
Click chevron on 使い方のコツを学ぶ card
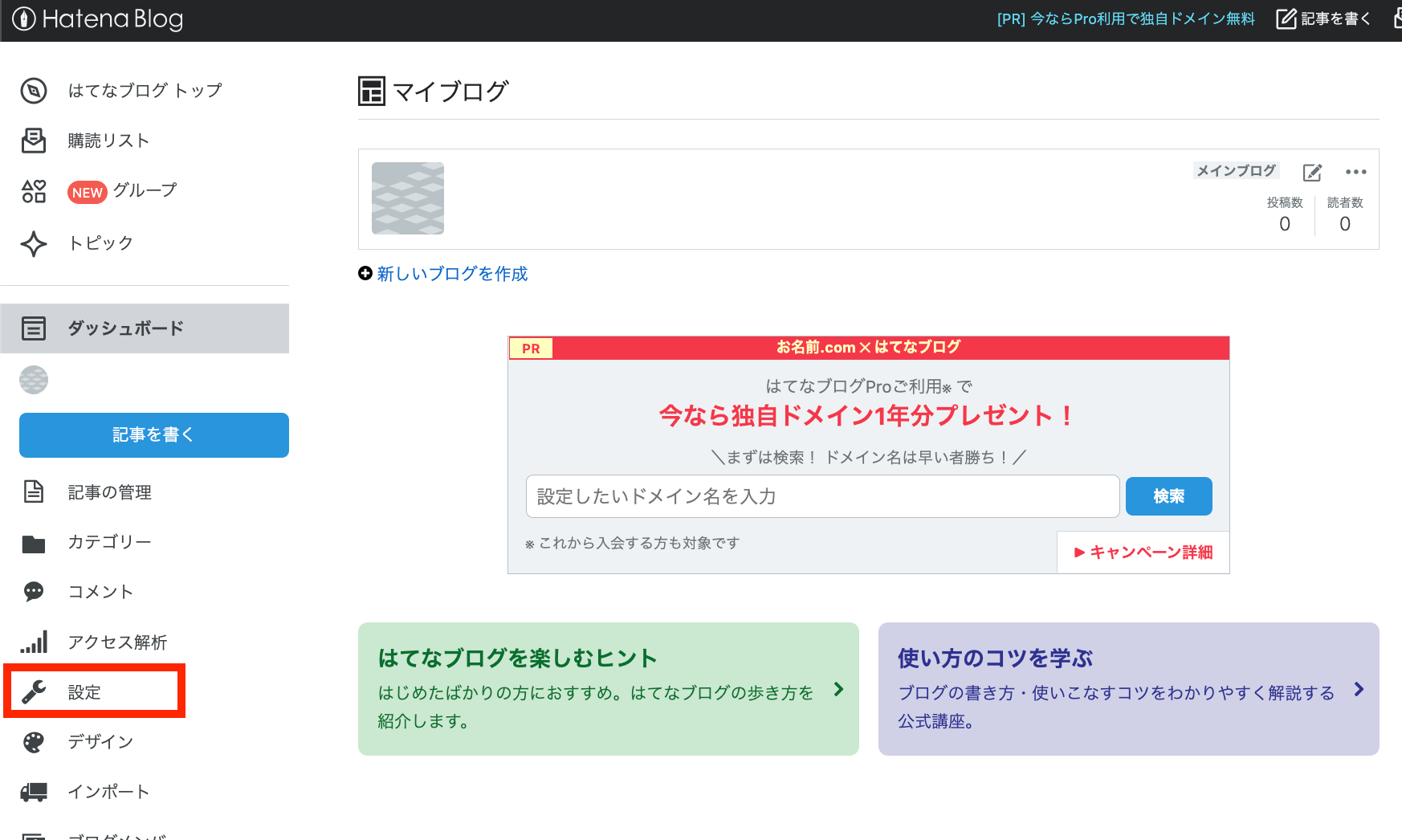[x=1359, y=689]
